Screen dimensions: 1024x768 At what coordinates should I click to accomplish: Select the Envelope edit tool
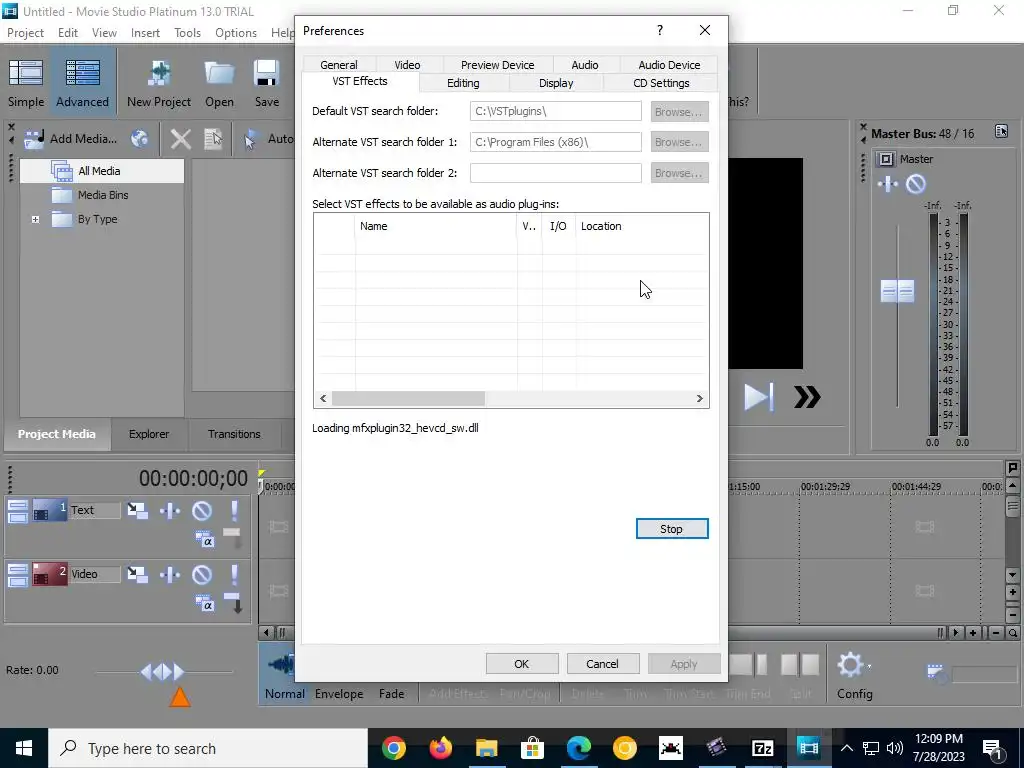point(338,694)
